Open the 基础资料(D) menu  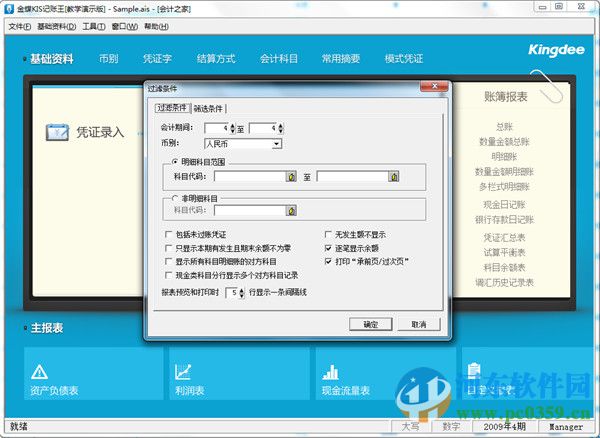[x=56, y=26]
